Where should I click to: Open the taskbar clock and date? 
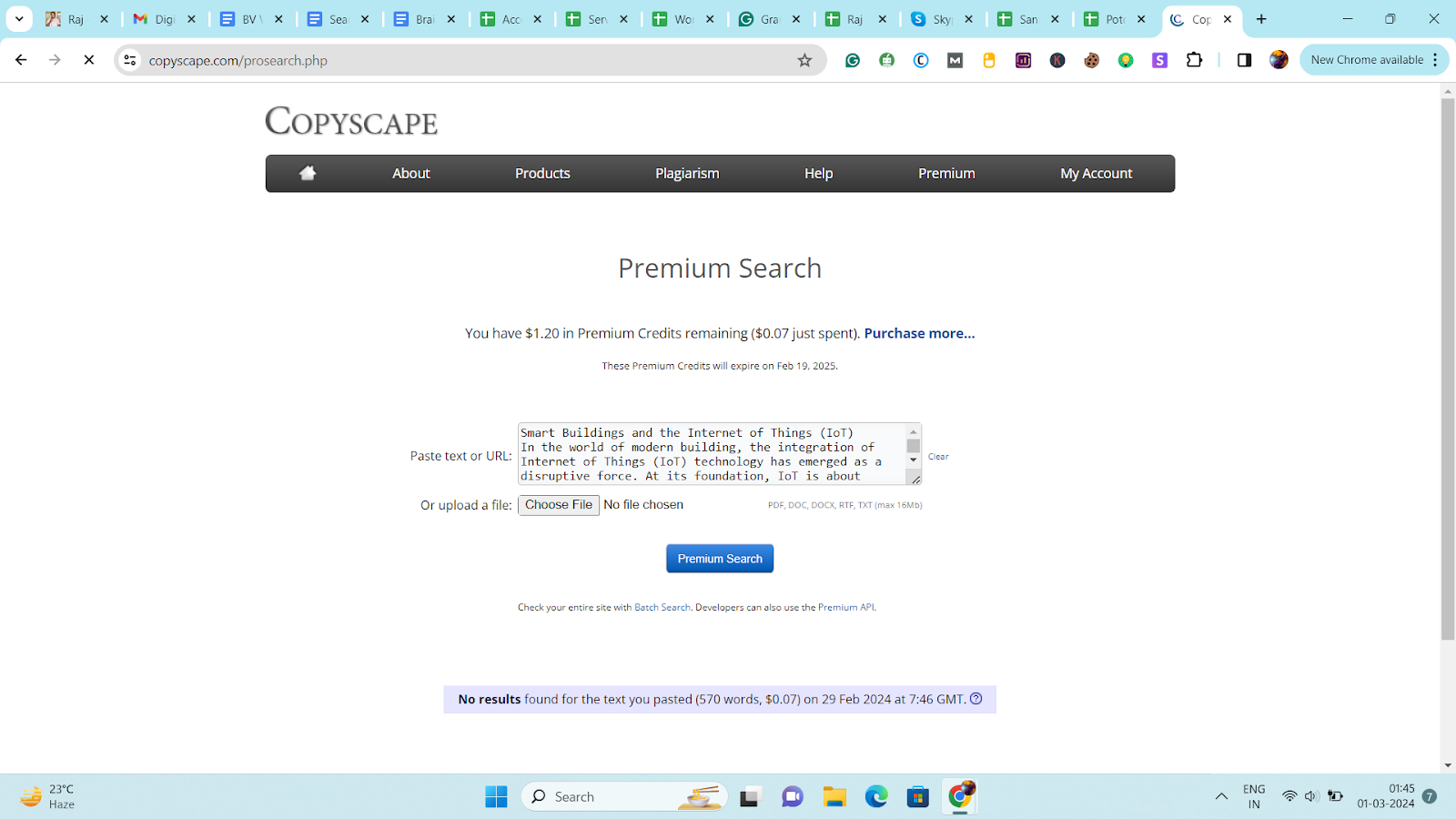point(1386,796)
